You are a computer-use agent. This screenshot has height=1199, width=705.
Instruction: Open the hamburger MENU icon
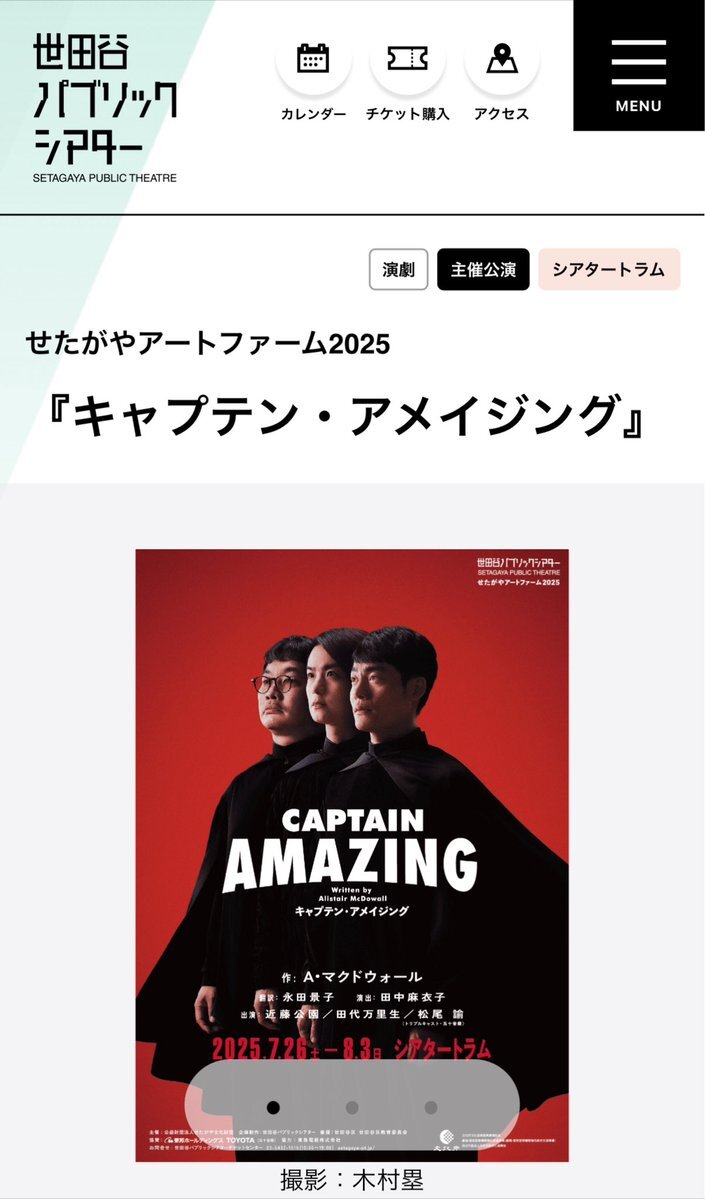pos(638,62)
